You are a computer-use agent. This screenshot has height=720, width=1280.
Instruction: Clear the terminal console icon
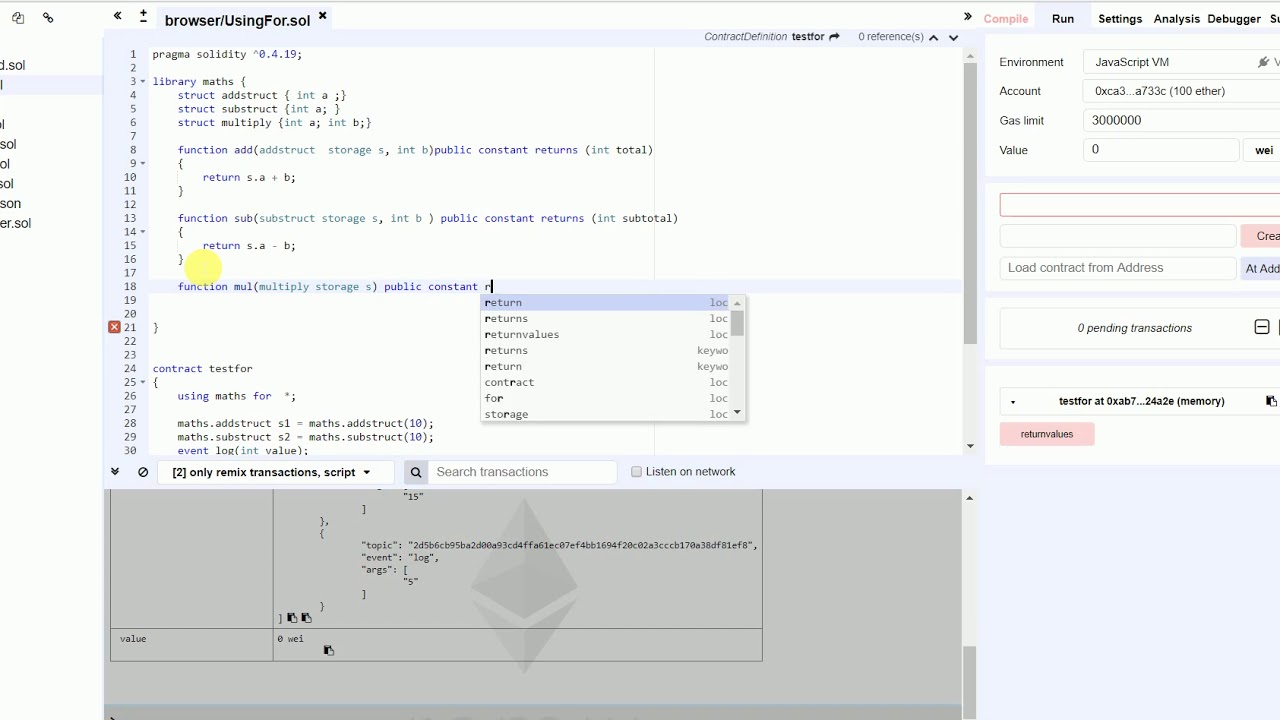click(x=143, y=472)
